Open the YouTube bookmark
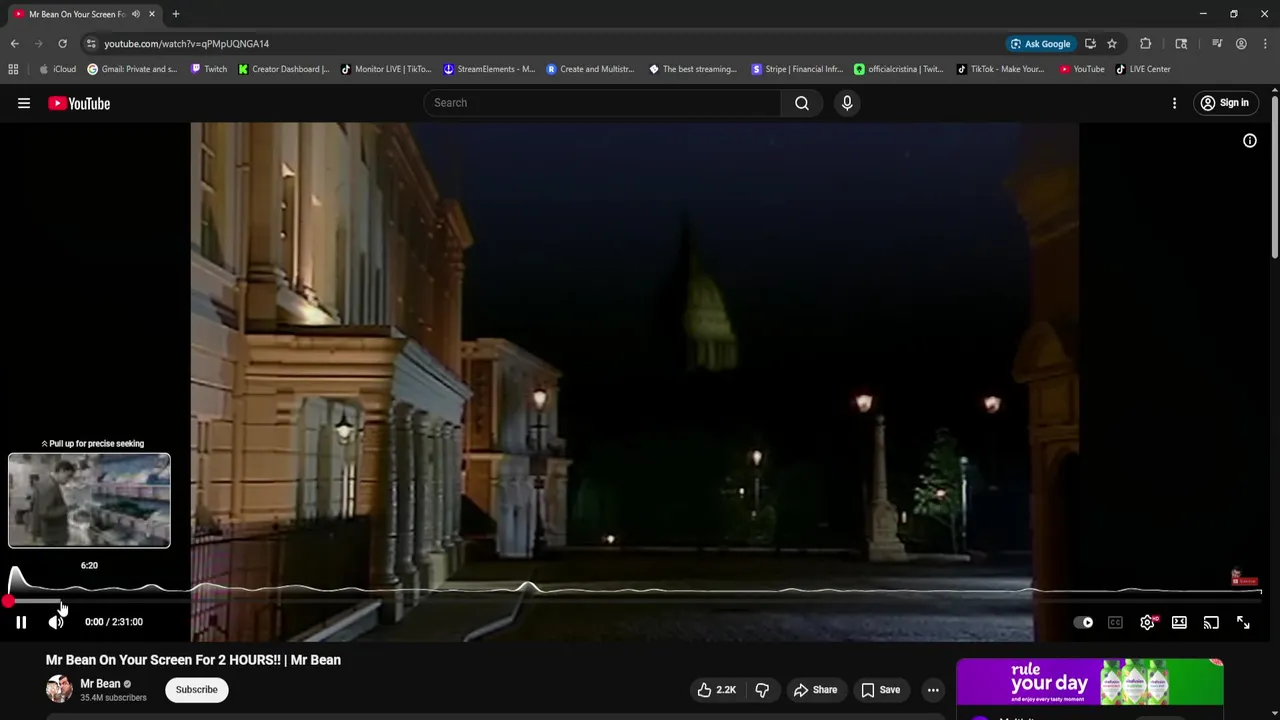Image resolution: width=1280 pixels, height=720 pixels. [x=1082, y=69]
